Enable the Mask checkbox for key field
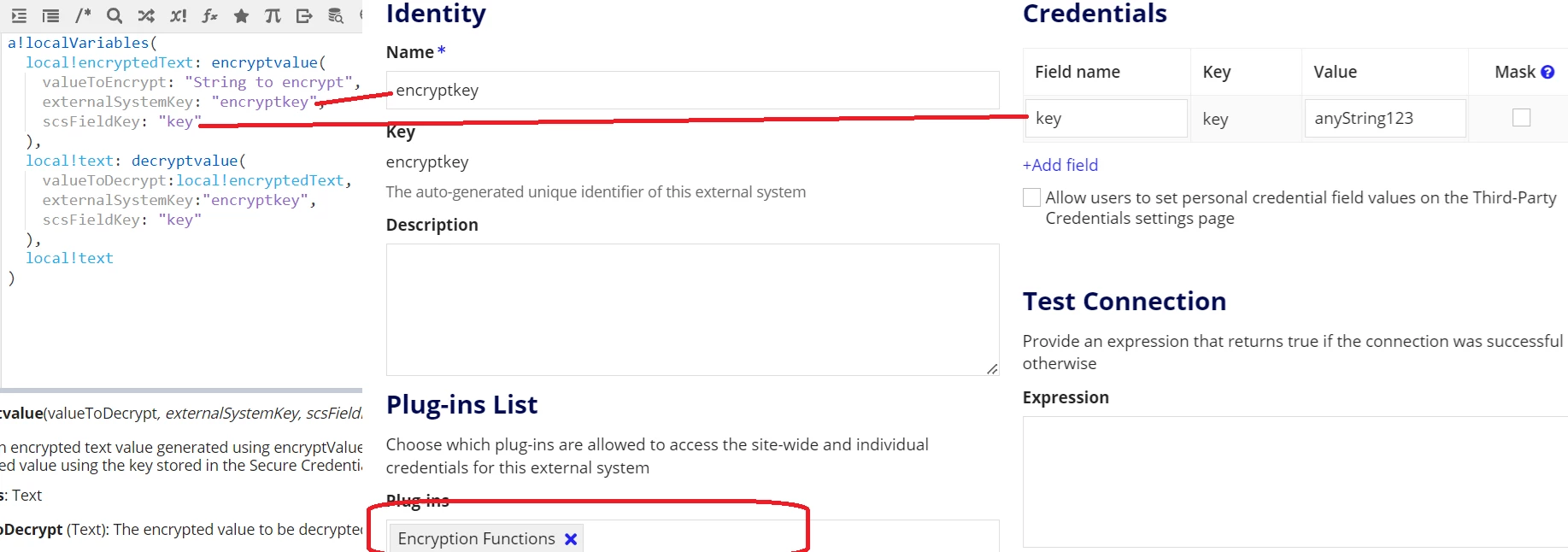Viewport: 1568px width, 552px height. coord(1521,118)
